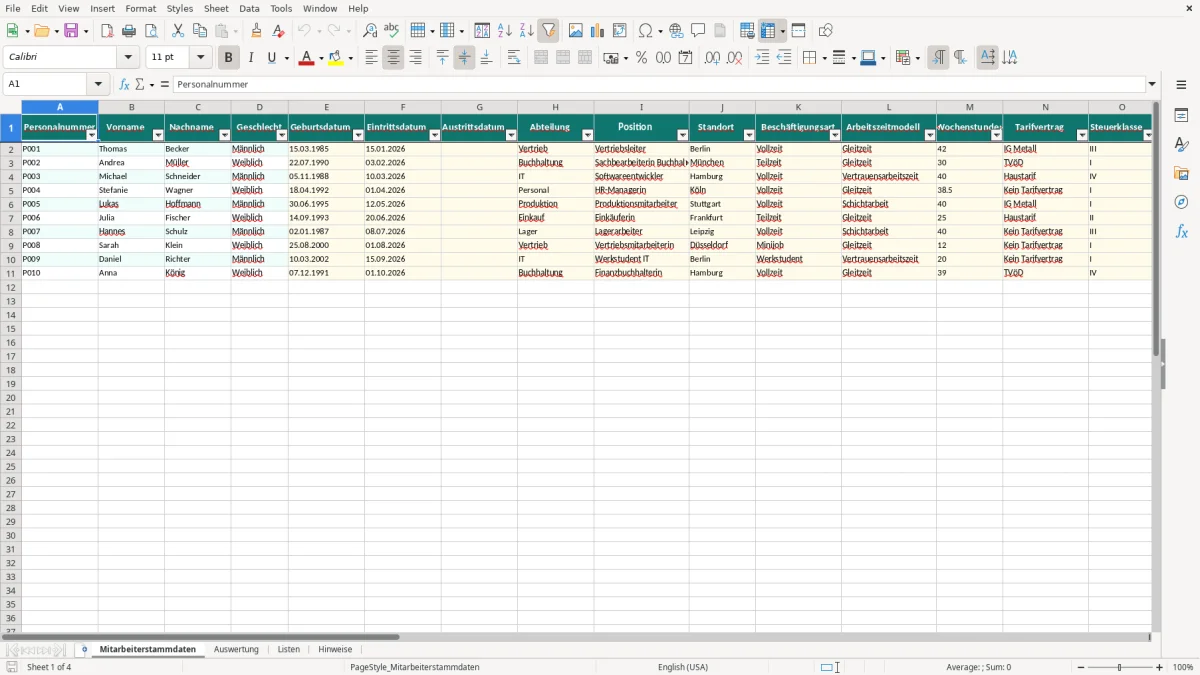Screen dimensions: 1200x675
Task: Open the Font Name dropdown arrow
Action: coord(128,58)
